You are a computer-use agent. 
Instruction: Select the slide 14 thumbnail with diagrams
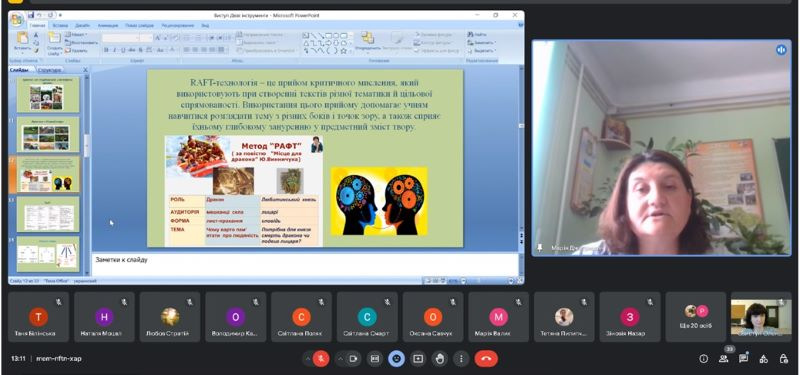tap(48, 254)
